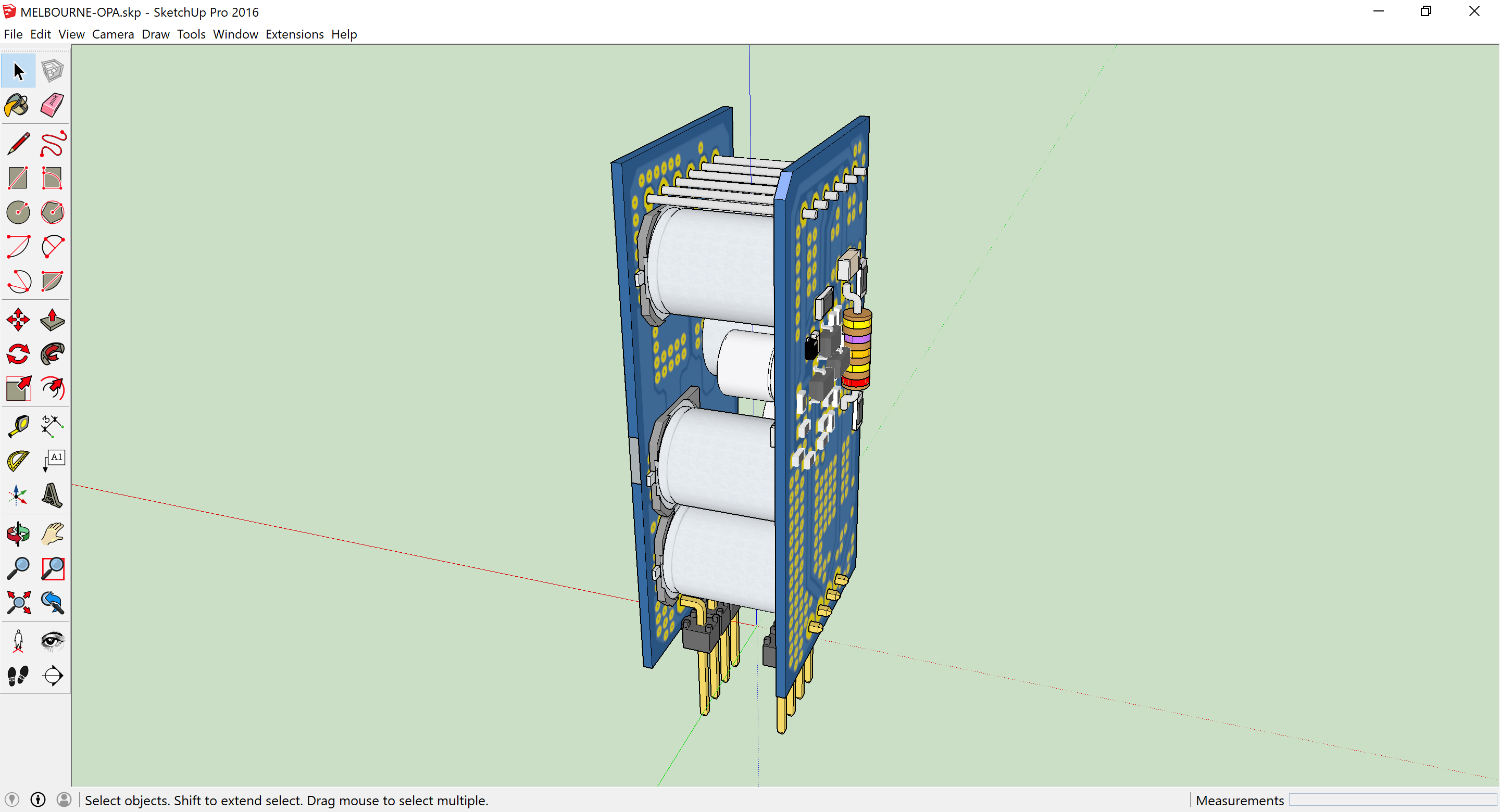Screen dimensions: 1500x812
Task: Open the View menu
Action: click(71, 34)
